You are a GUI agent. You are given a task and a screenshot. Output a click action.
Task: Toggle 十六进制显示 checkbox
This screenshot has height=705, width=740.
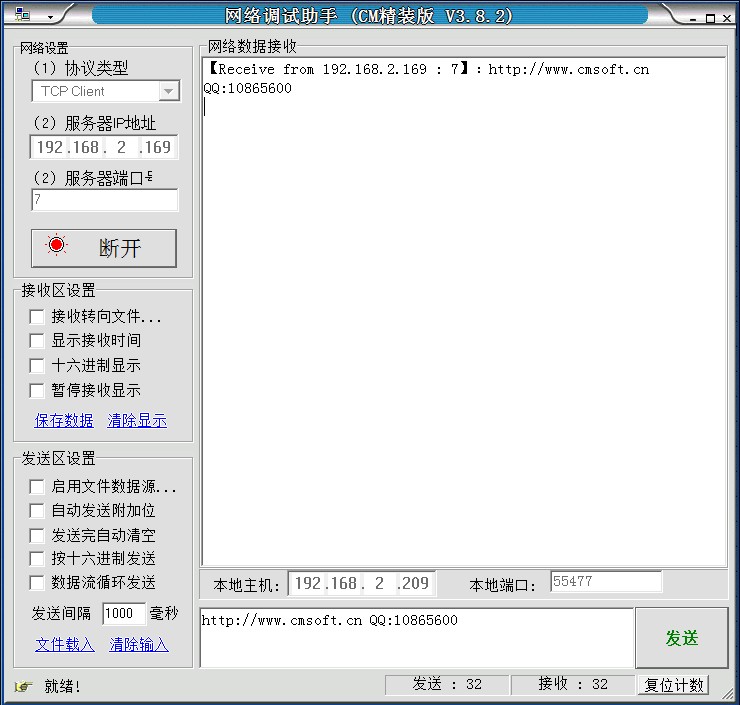pyautogui.click(x=37, y=365)
